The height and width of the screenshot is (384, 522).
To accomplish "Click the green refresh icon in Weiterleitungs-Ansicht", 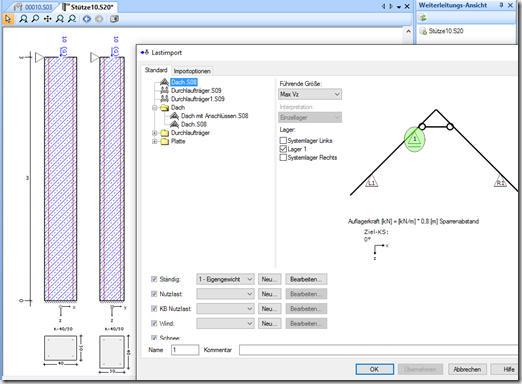I will point(423,17).
